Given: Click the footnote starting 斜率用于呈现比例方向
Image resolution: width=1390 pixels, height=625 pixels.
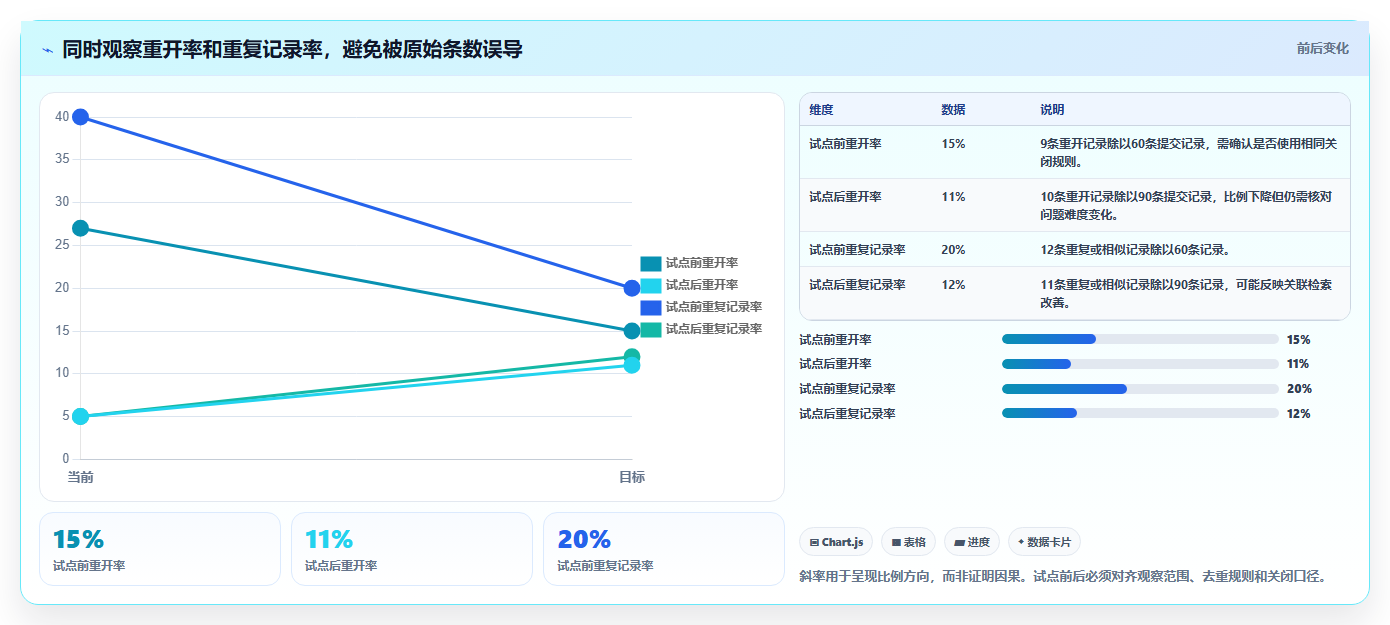Looking at the screenshot, I should pos(1063,577).
